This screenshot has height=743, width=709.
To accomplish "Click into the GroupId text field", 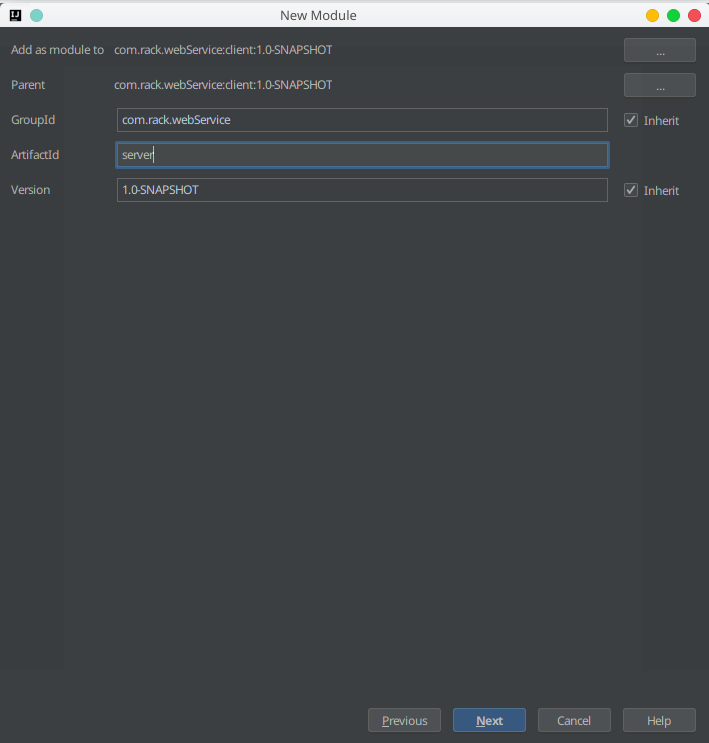I will click(x=361, y=120).
